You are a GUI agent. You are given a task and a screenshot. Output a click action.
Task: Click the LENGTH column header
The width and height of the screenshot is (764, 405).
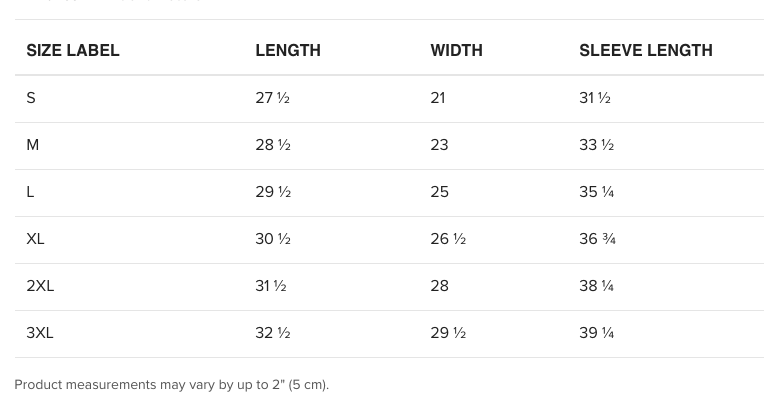[x=288, y=50]
